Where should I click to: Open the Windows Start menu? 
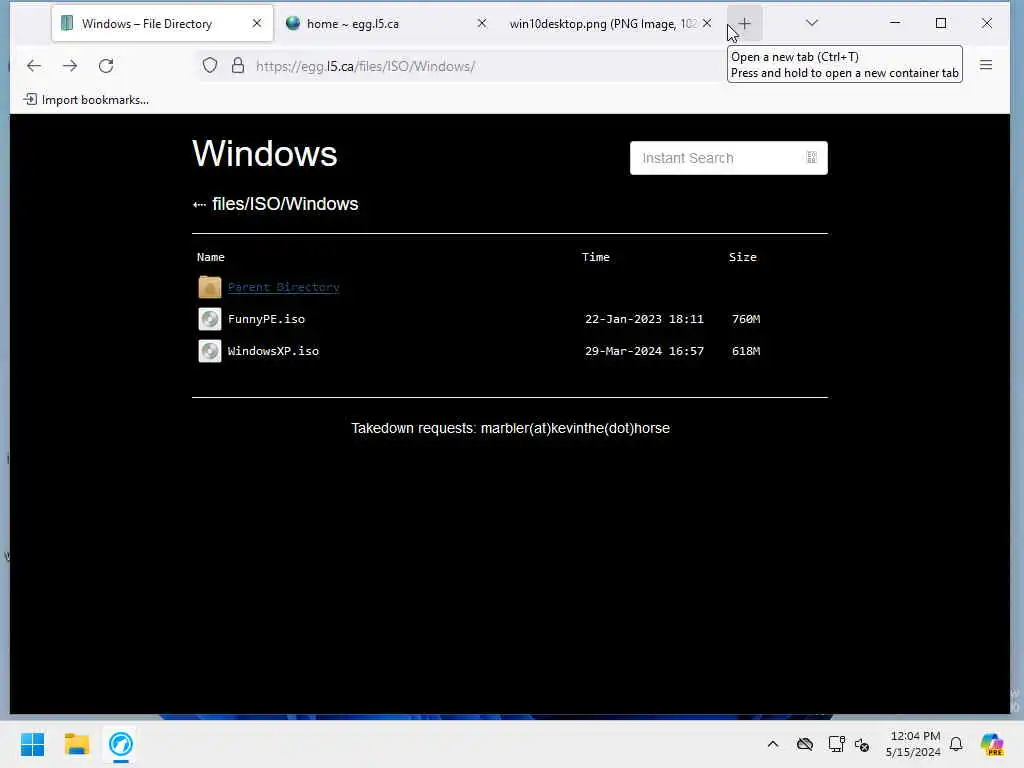point(32,744)
